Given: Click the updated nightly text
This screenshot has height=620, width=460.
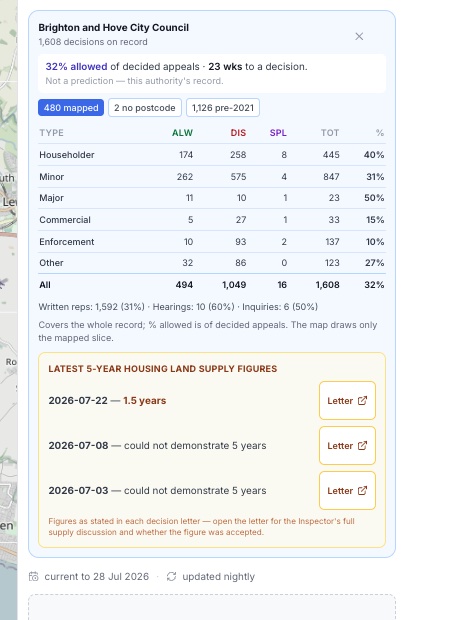Looking at the screenshot, I should point(218,577).
